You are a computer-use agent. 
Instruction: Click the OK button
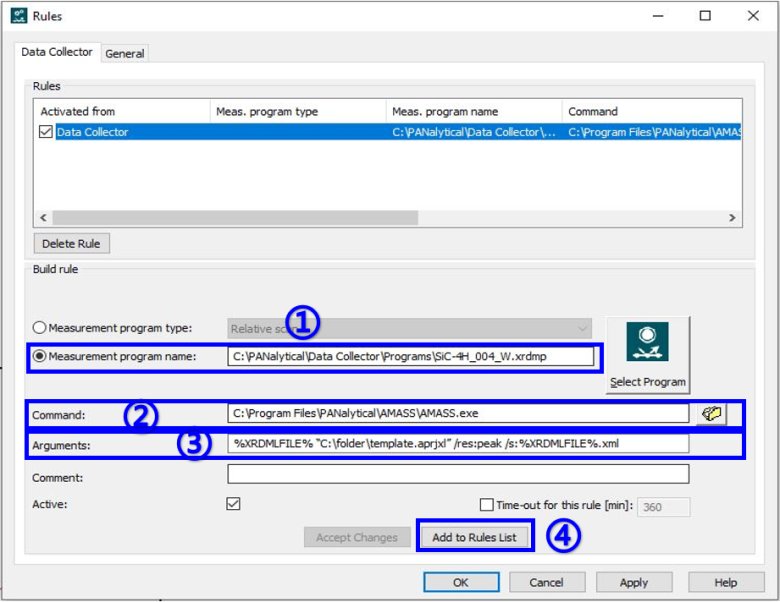point(460,582)
